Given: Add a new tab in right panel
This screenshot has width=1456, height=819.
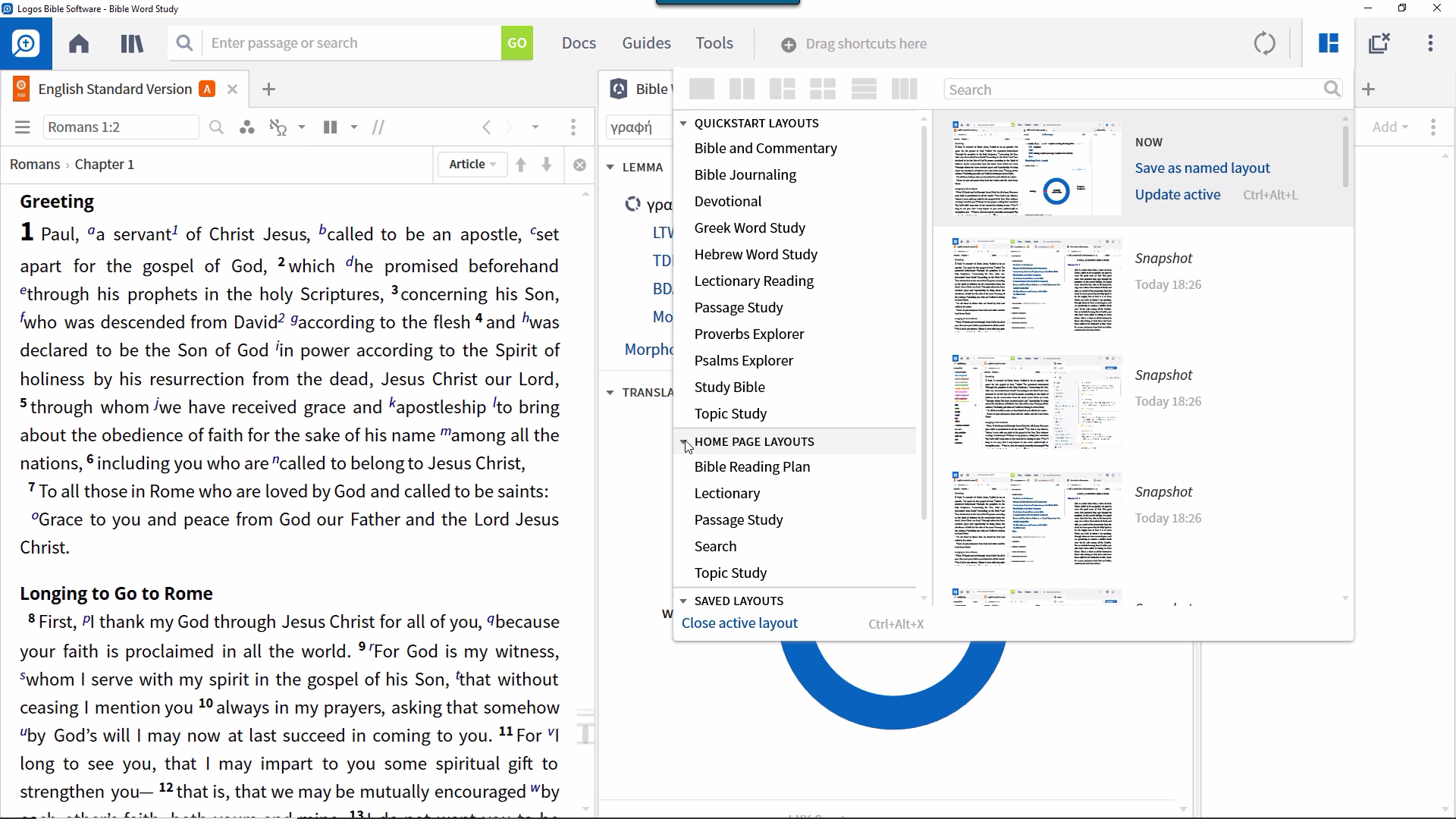Looking at the screenshot, I should click(x=1368, y=89).
